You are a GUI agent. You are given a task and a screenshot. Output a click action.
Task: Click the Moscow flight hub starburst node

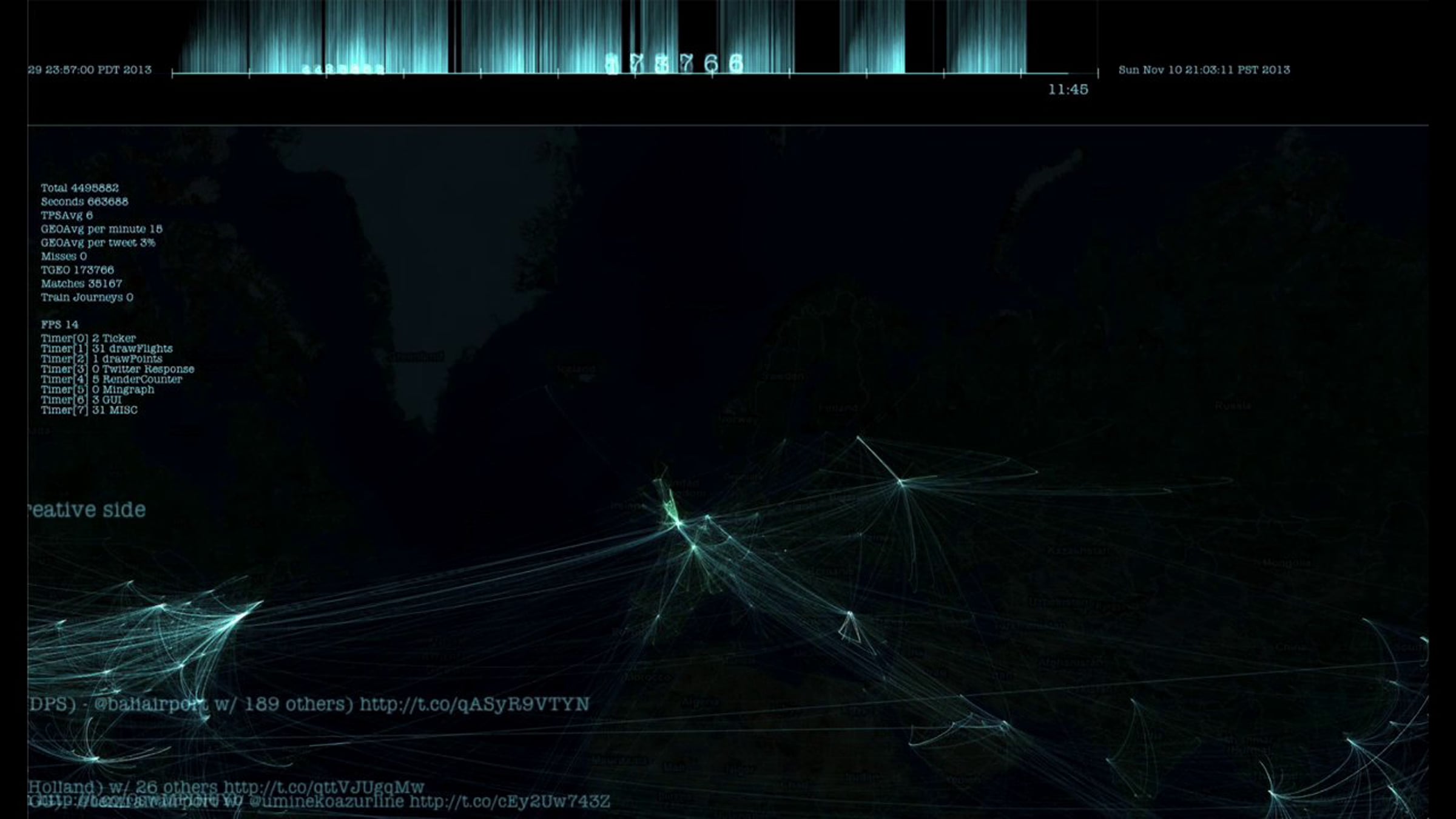[901, 483]
